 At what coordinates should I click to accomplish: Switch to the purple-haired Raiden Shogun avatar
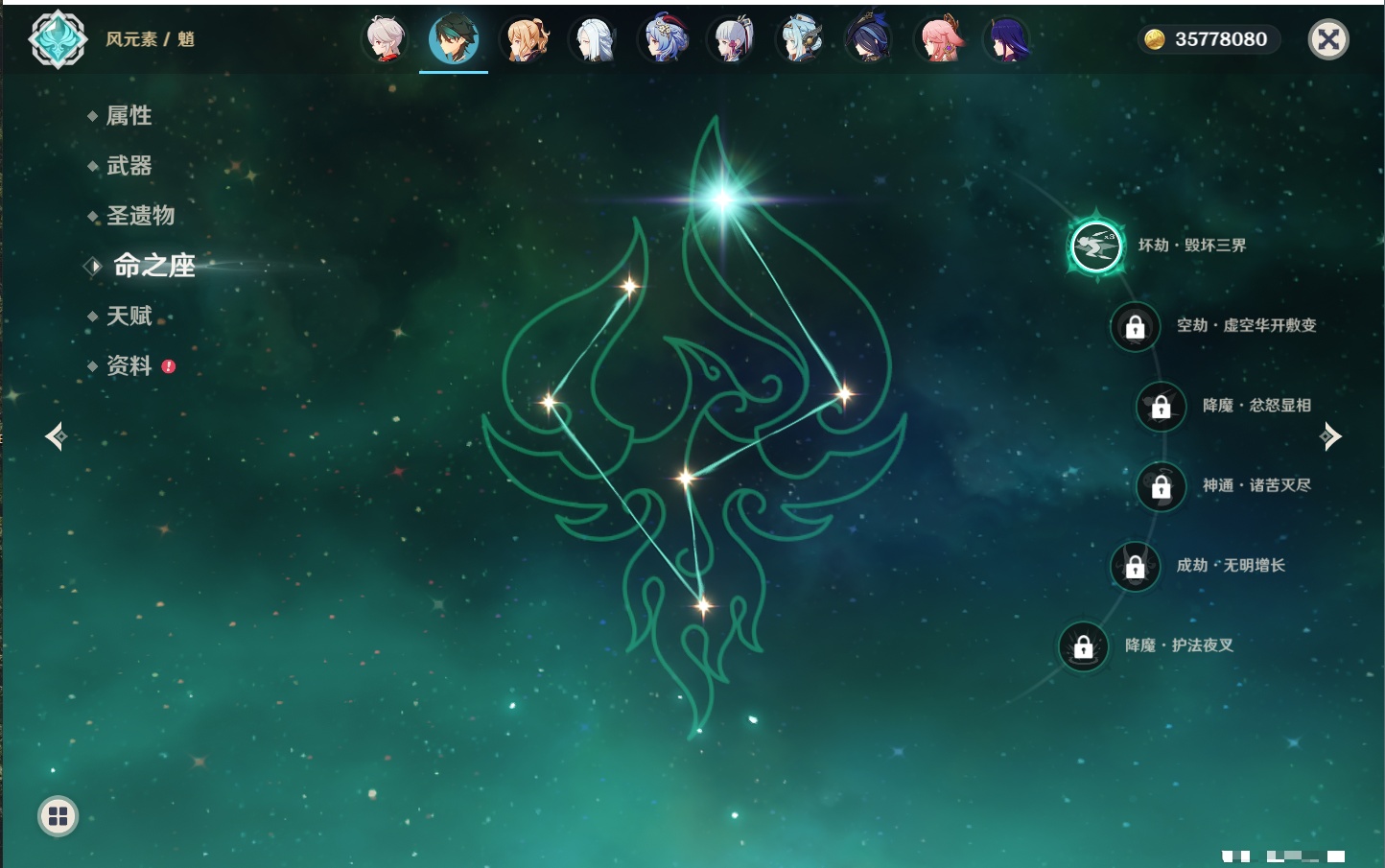click(1008, 39)
